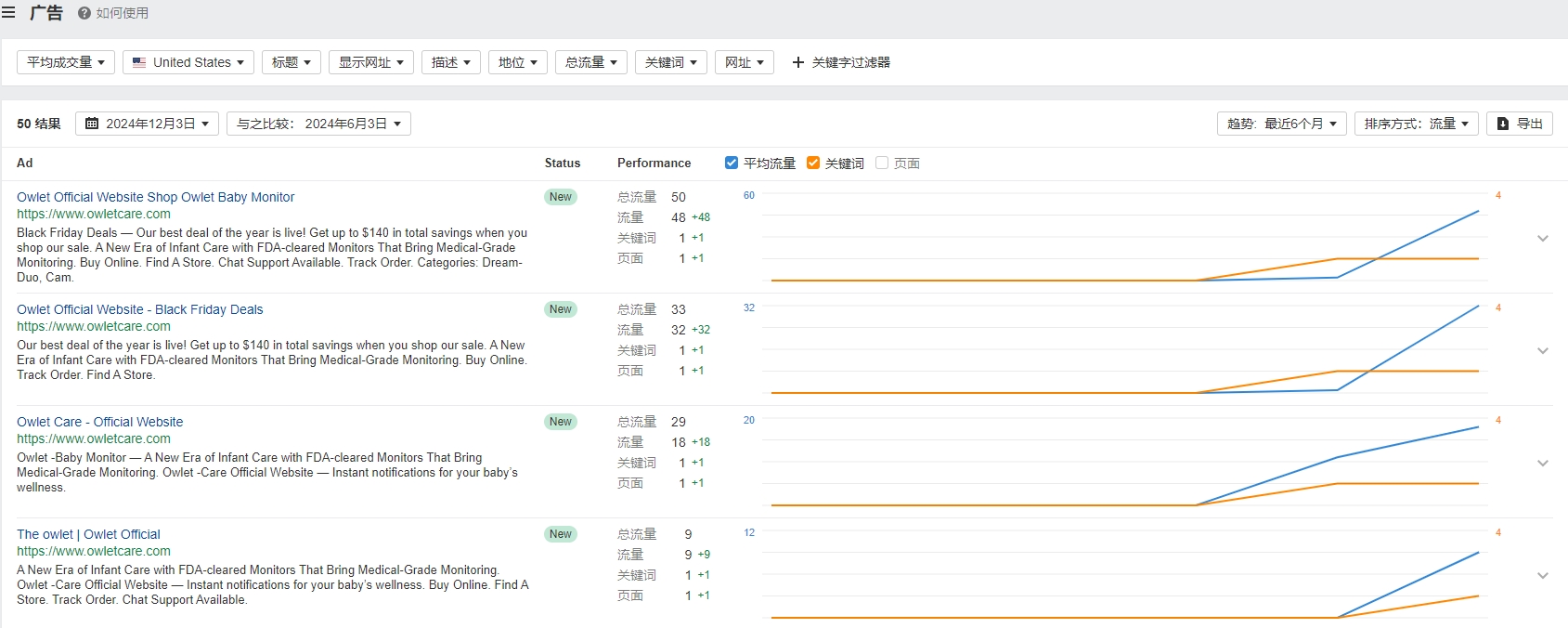Click the 如何使用 help link
Screen dimensions: 1568x628
[113, 13]
